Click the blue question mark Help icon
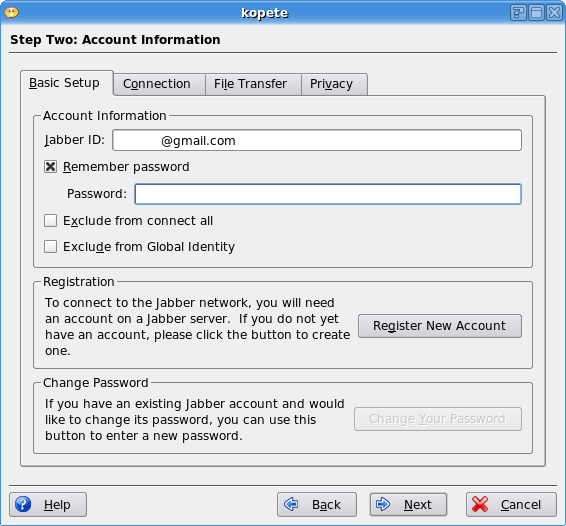The height and width of the screenshot is (526, 566). (23, 504)
